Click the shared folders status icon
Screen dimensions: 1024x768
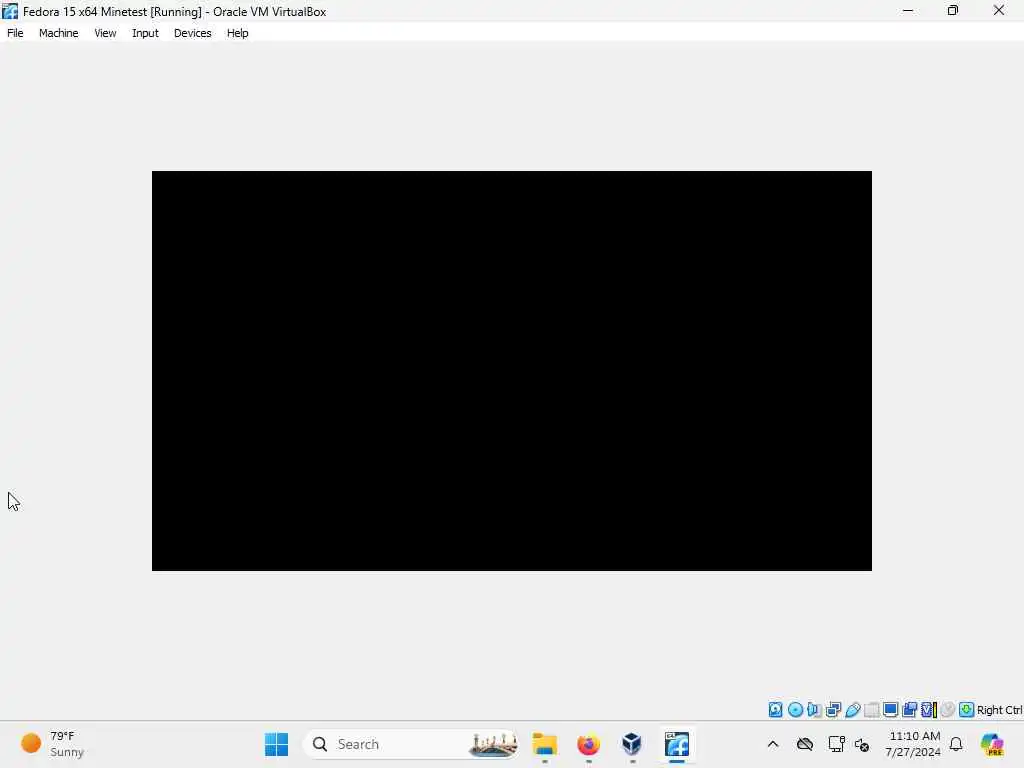point(871,710)
